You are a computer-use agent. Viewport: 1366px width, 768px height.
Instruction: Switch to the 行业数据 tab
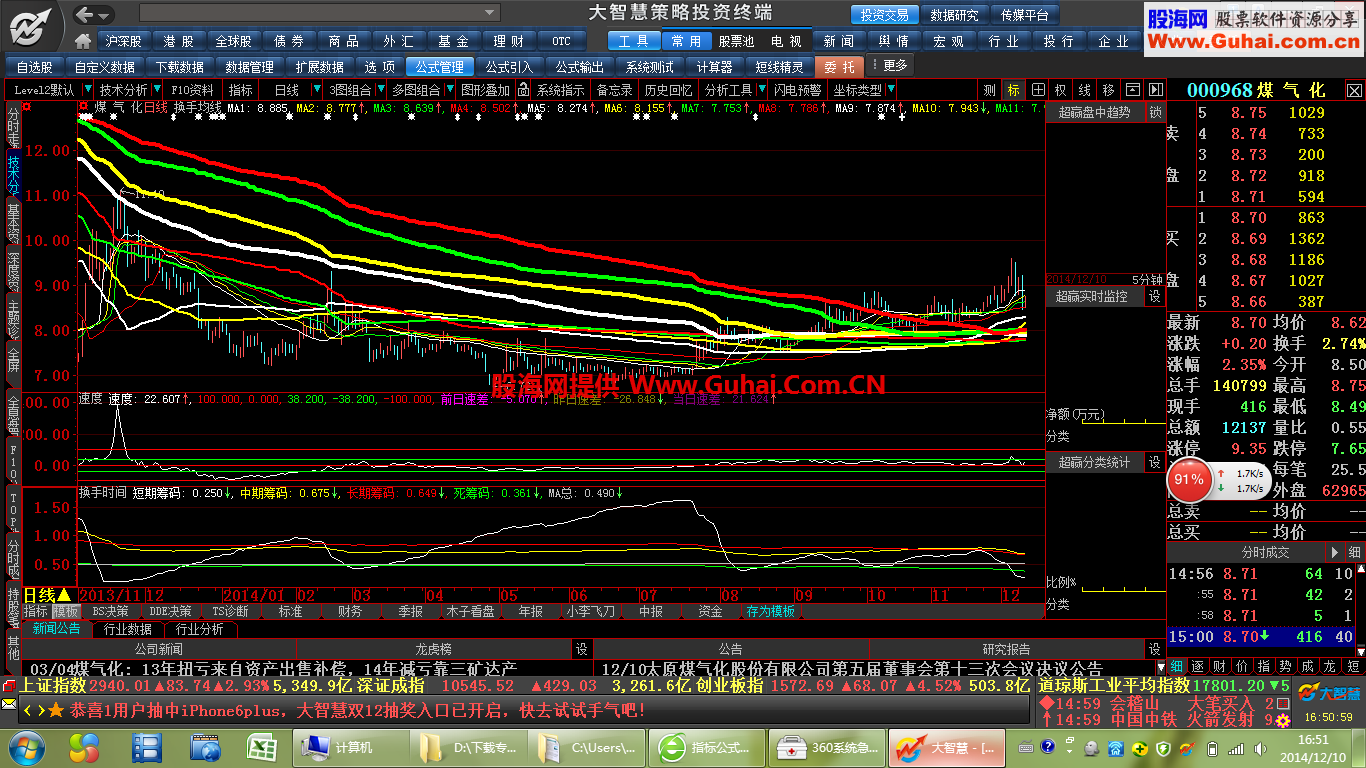tap(128, 629)
